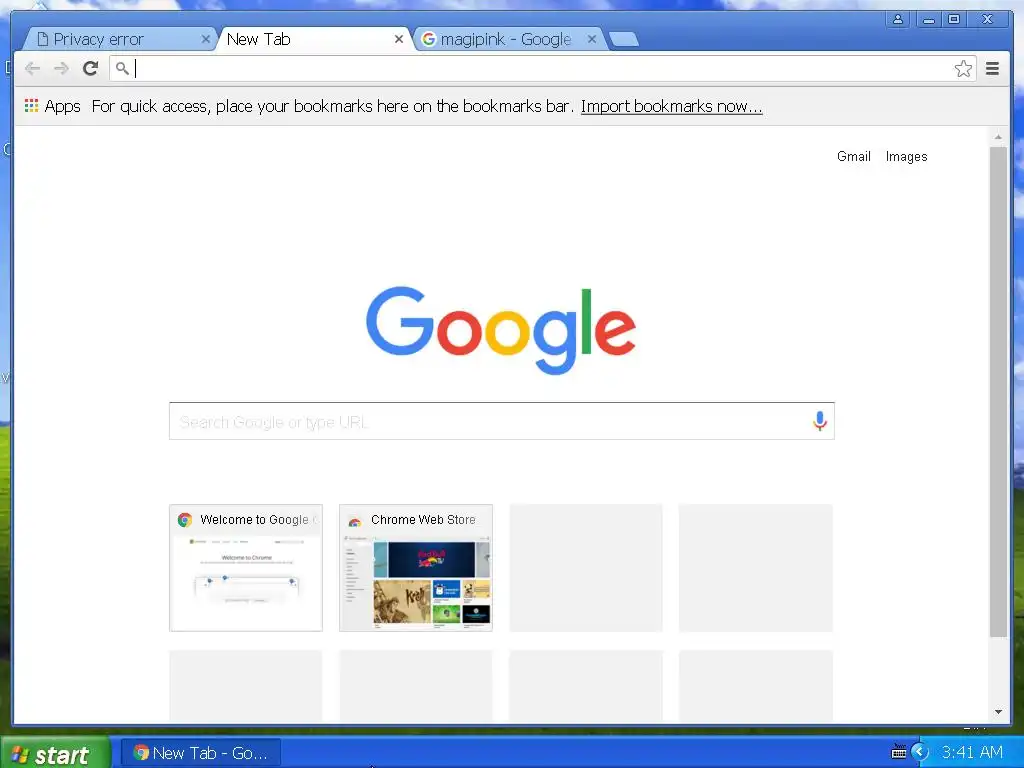Bookmark this page with the star icon
The image size is (1024, 768).
pos(963,69)
